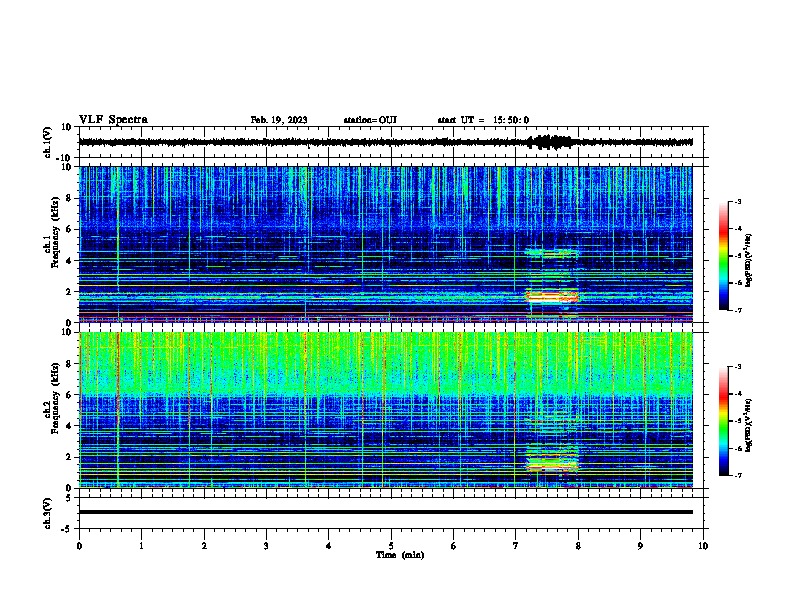Image resolution: width=792 pixels, height=612 pixels.
Task: Click the time-axis tick label "9"
Action: point(640,546)
